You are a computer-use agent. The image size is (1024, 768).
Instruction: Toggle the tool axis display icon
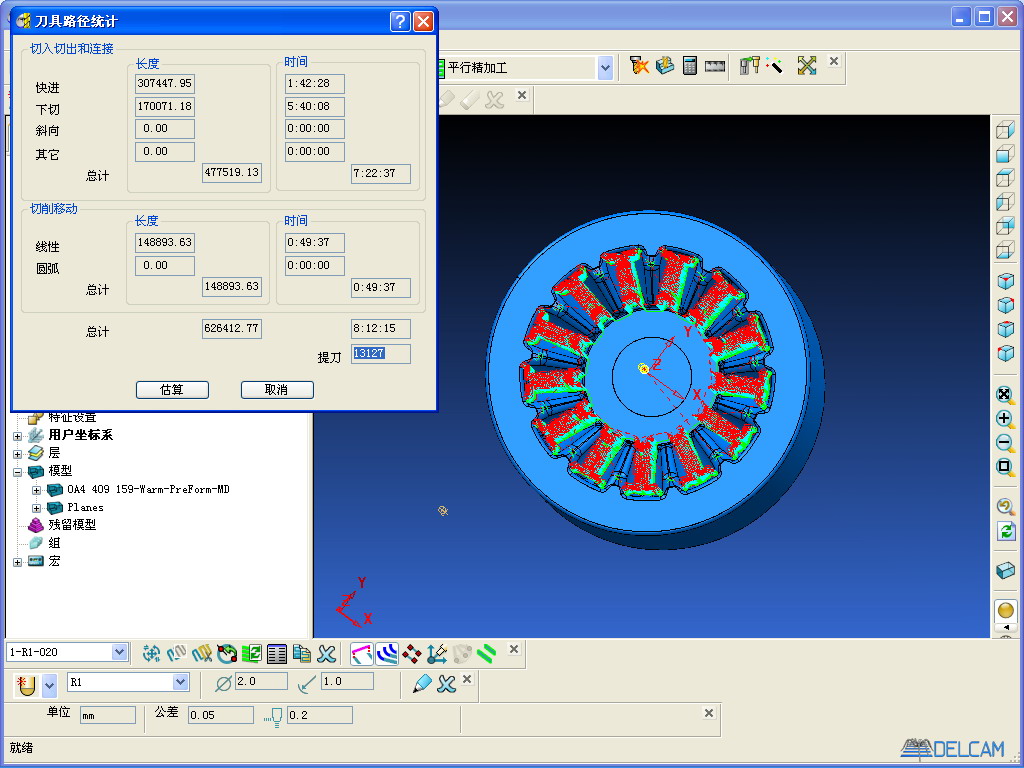[436, 652]
